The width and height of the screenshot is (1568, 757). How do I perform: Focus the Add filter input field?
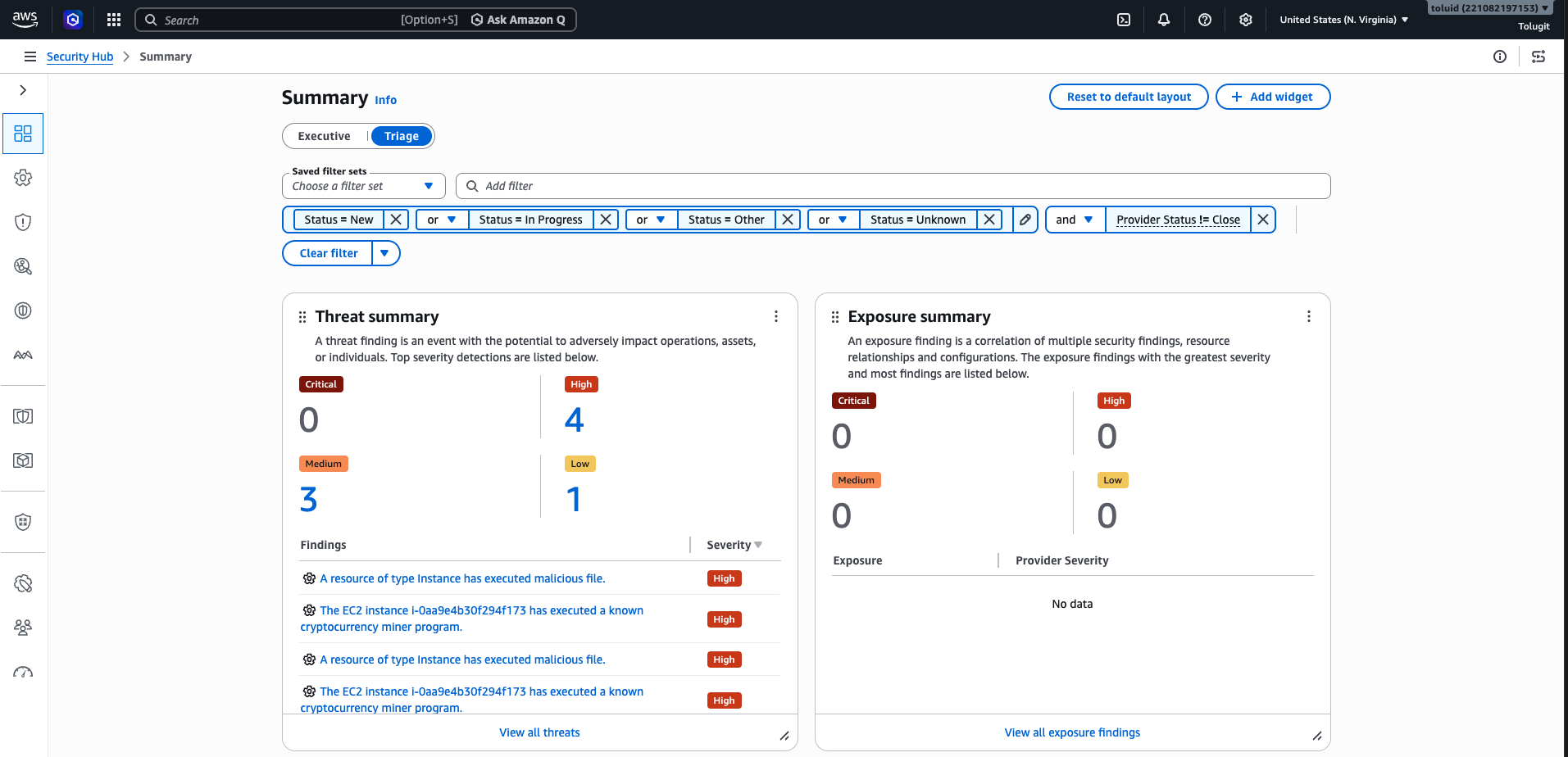pos(893,186)
